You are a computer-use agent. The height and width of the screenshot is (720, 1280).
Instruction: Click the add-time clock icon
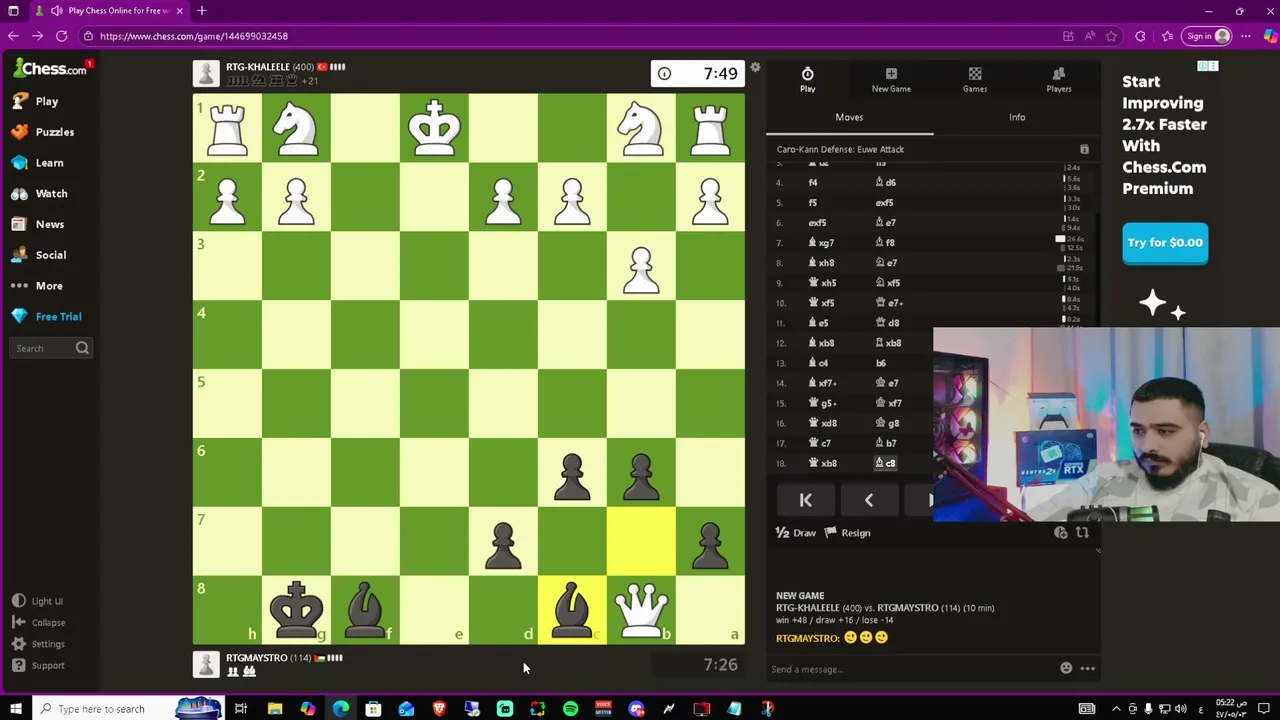pyautogui.click(x=1061, y=533)
